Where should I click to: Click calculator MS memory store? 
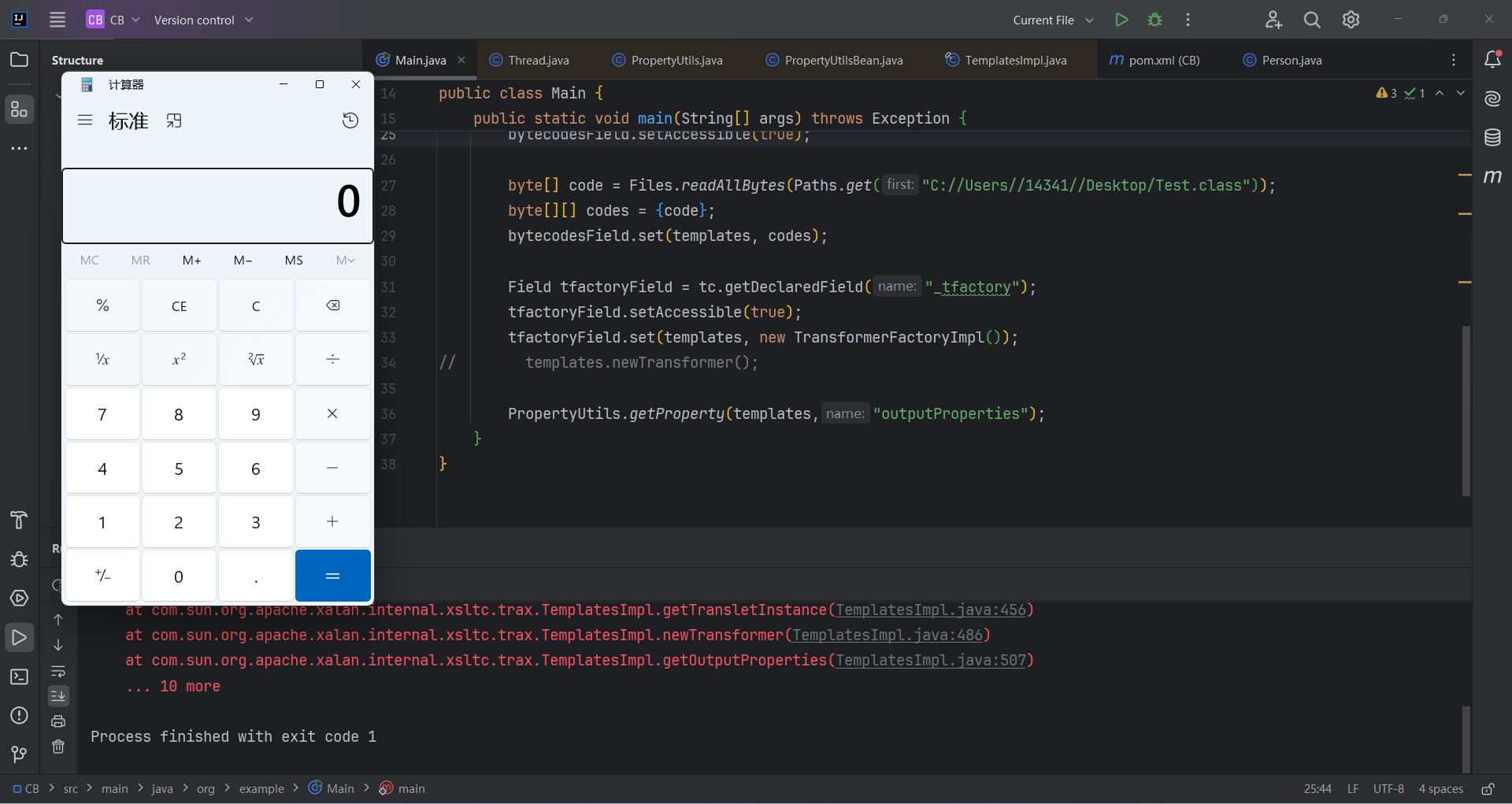pos(294,260)
